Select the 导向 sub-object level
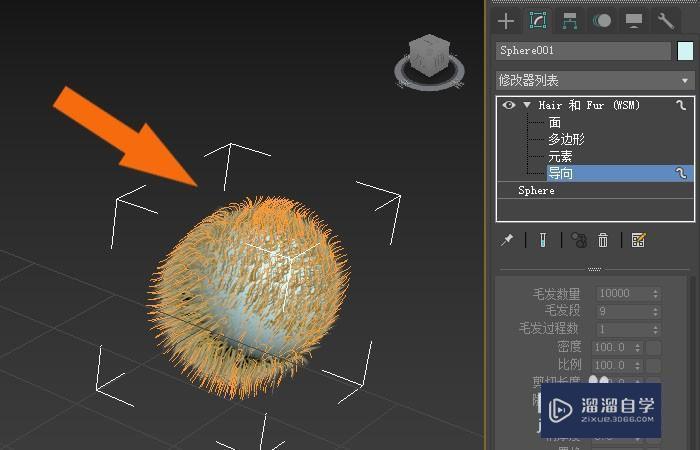Viewport: 700px width, 450px height. coord(620,173)
